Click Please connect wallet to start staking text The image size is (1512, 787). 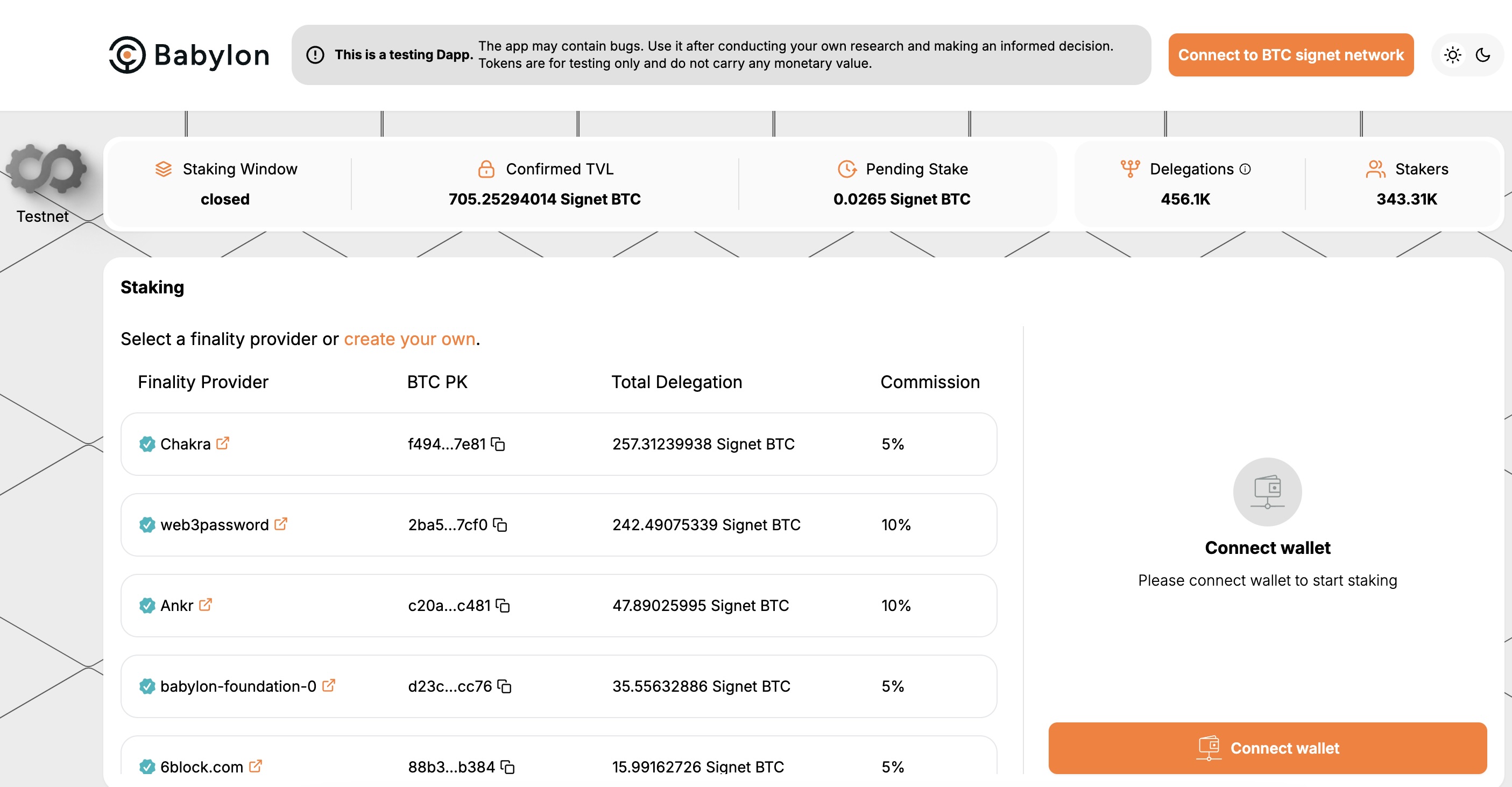1267,580
